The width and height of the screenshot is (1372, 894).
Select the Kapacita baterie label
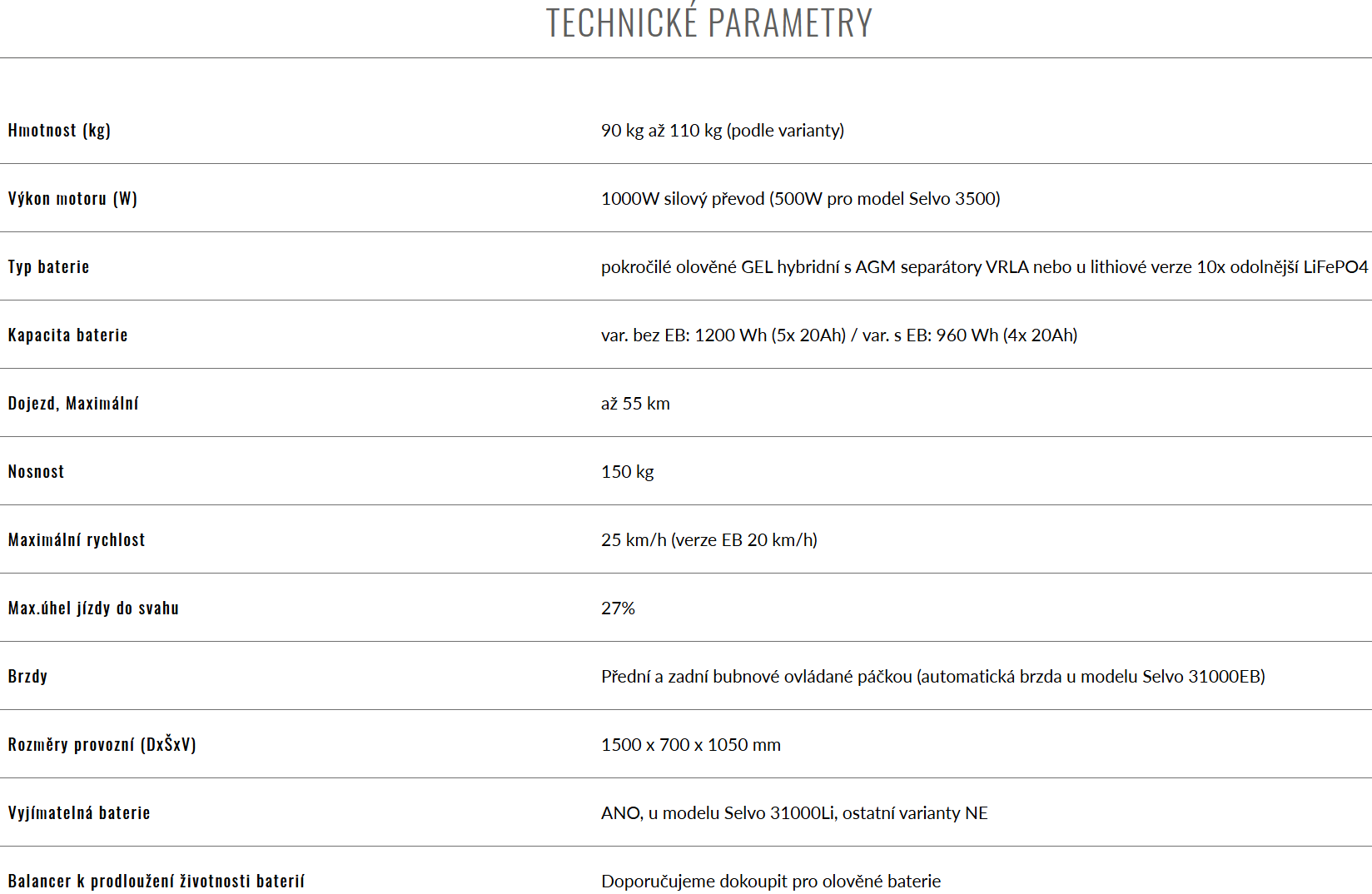coord(68,335)
